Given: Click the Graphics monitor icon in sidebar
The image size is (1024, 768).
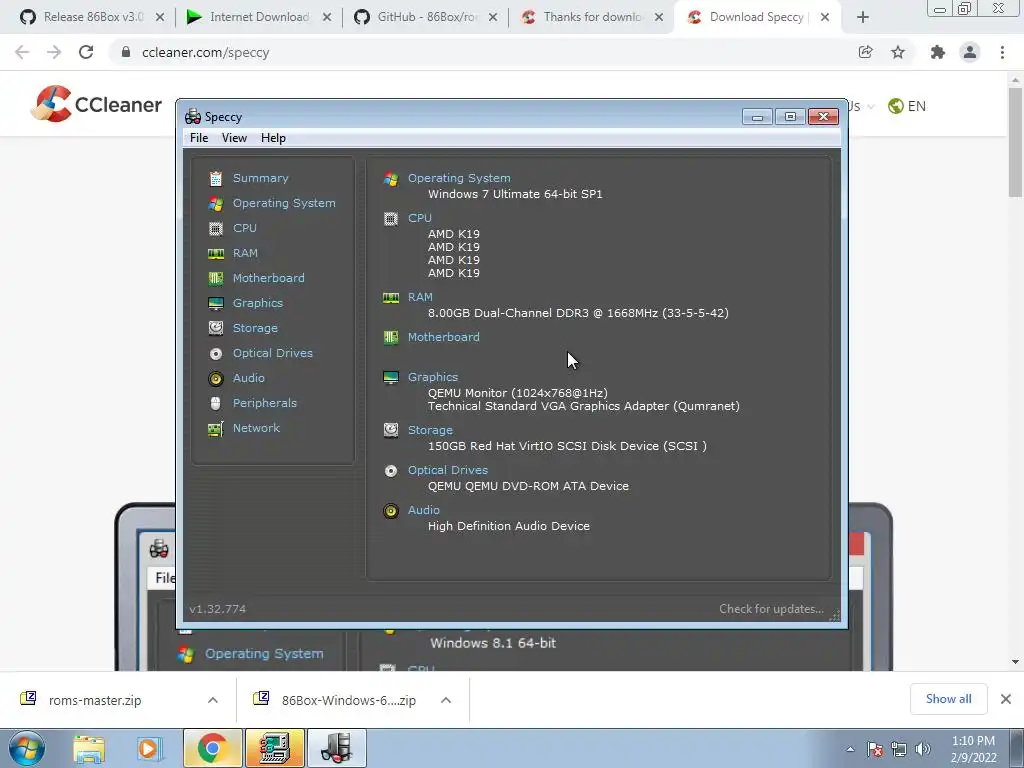Looking at the screenshot, I should pos(216,304).
